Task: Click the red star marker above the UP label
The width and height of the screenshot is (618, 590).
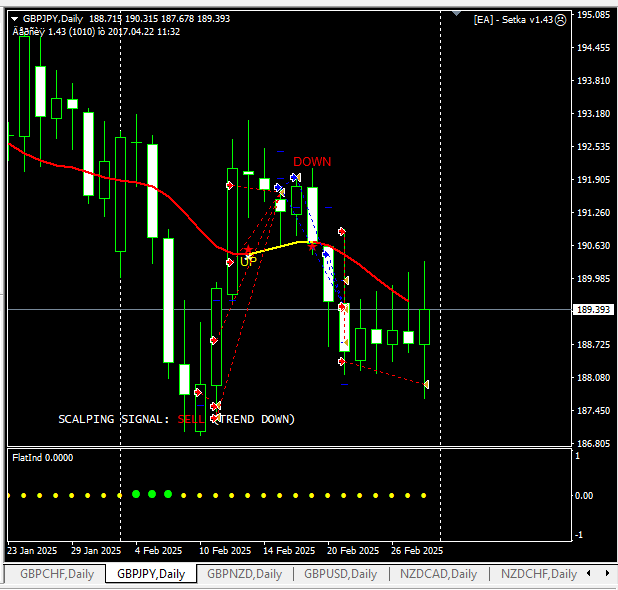Action: pos(248,250)
